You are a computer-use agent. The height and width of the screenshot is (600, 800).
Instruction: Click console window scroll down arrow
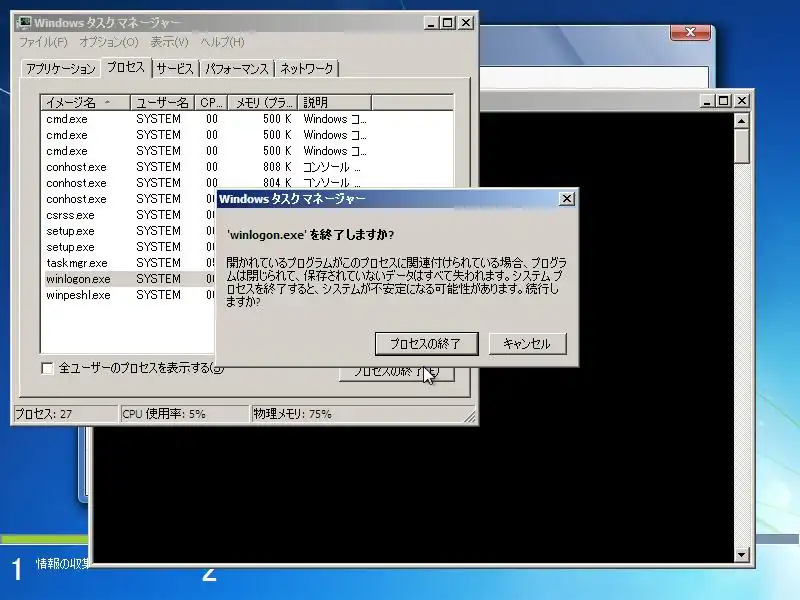(x=741, y=555)
